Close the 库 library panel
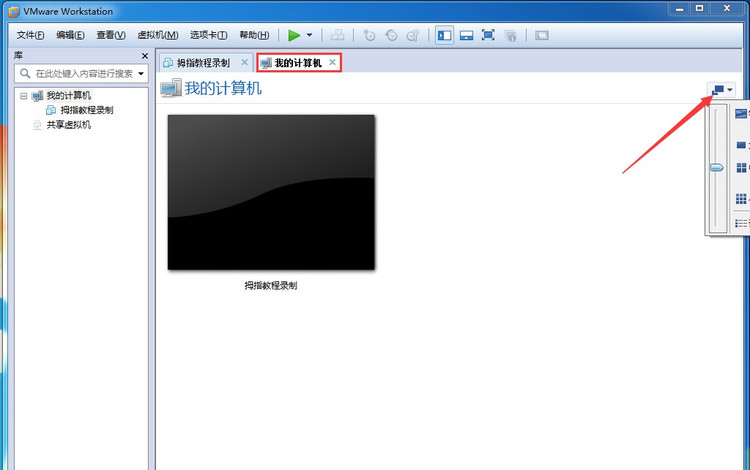This screenshot has height=470, width=750. click(x=145, y=56)
